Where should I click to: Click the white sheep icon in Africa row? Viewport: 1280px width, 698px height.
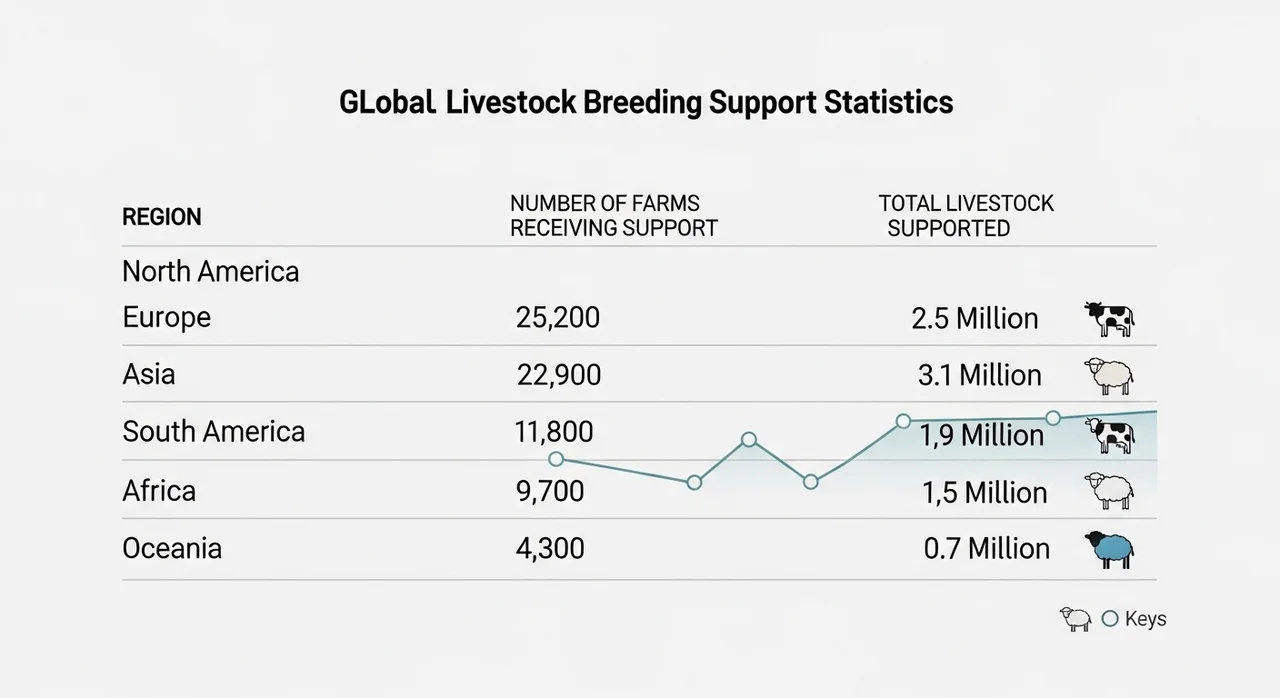coord(1109,491)
